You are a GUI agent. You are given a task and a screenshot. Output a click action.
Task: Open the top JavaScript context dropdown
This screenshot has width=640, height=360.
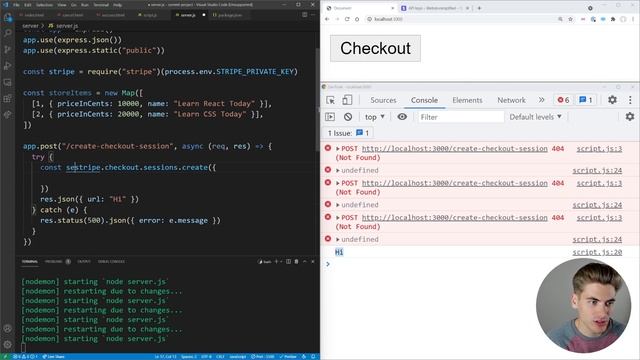pos(375,117)
